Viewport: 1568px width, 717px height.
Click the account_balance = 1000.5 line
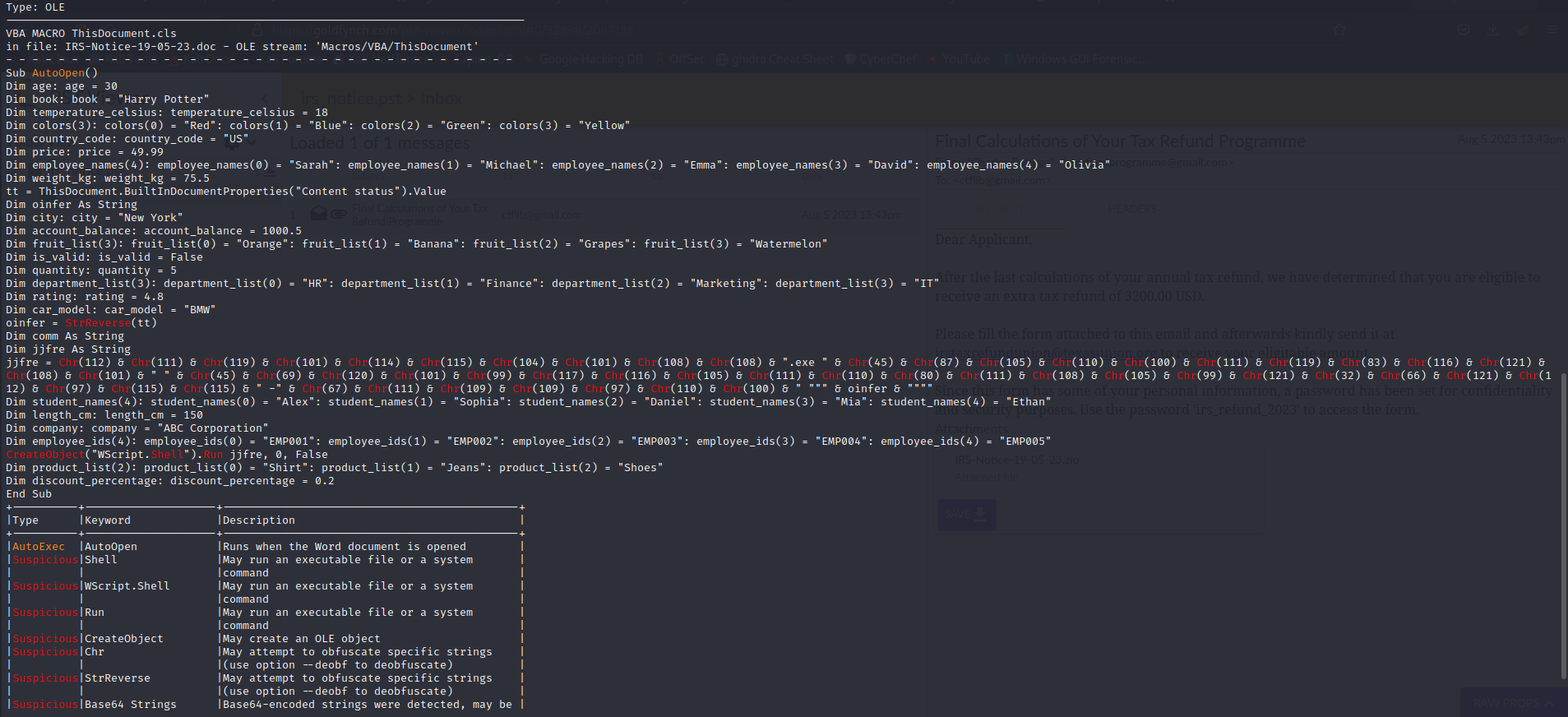point(154,231)
